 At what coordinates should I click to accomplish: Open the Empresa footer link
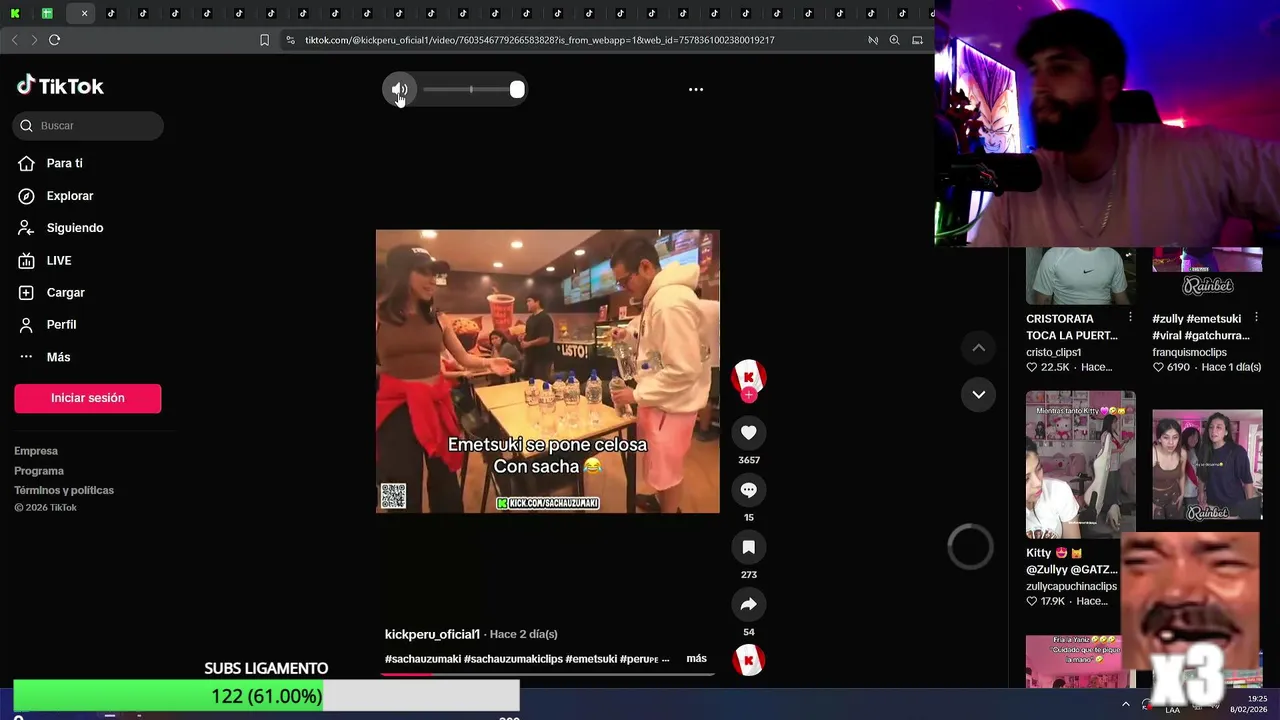pyautogui.click(x=36, y=451)
